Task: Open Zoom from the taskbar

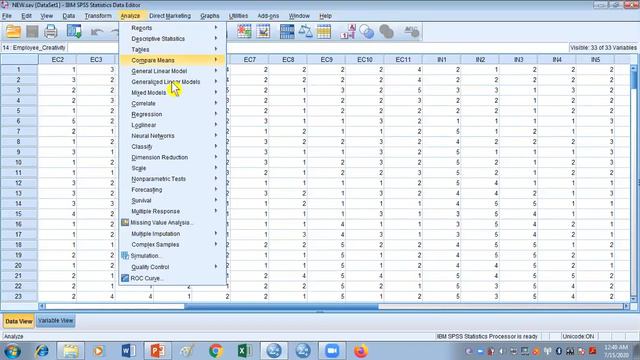Action: click(332, 351)
